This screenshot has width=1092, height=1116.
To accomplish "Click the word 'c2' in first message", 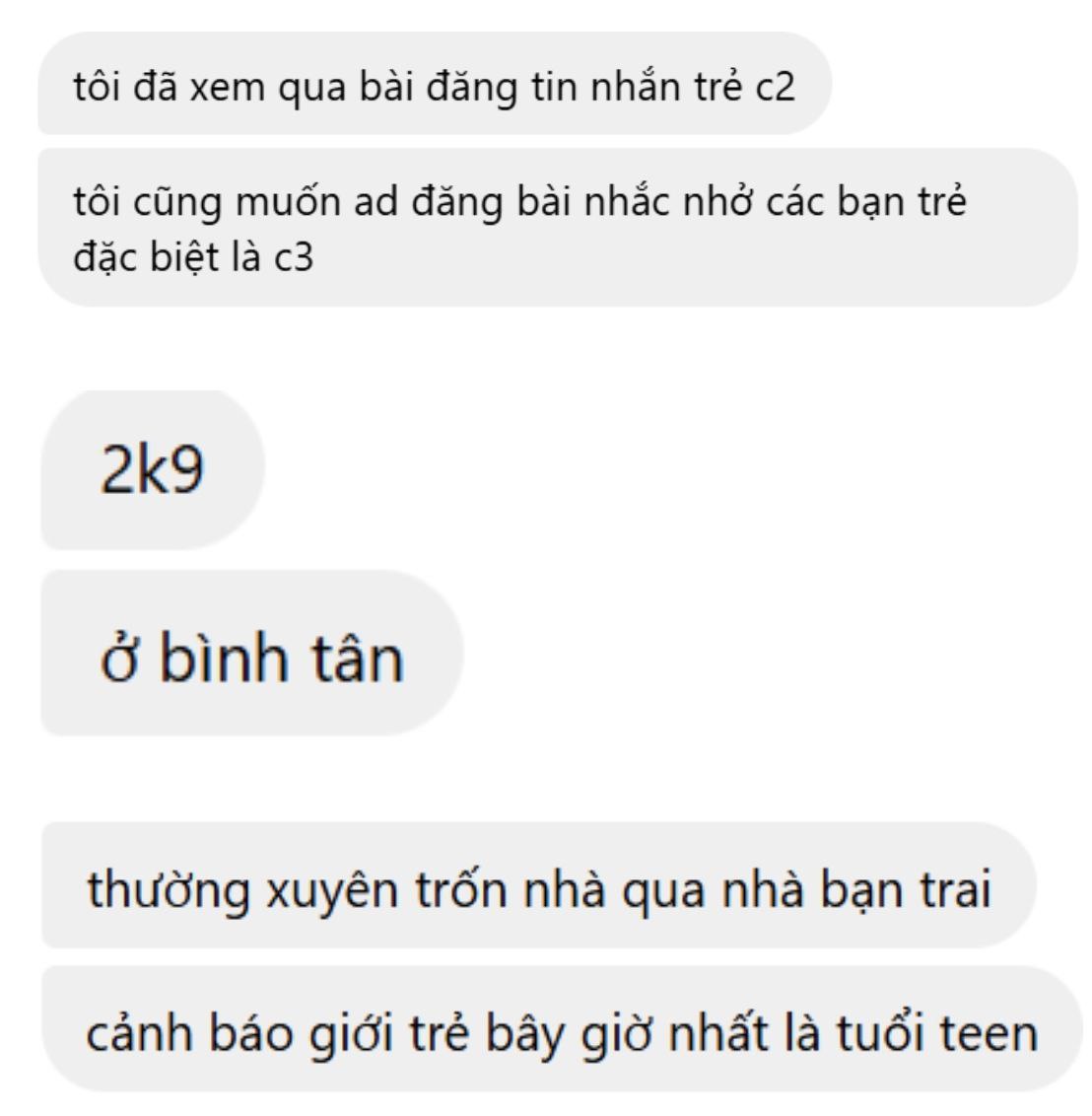I will click(x=775, y=87).
